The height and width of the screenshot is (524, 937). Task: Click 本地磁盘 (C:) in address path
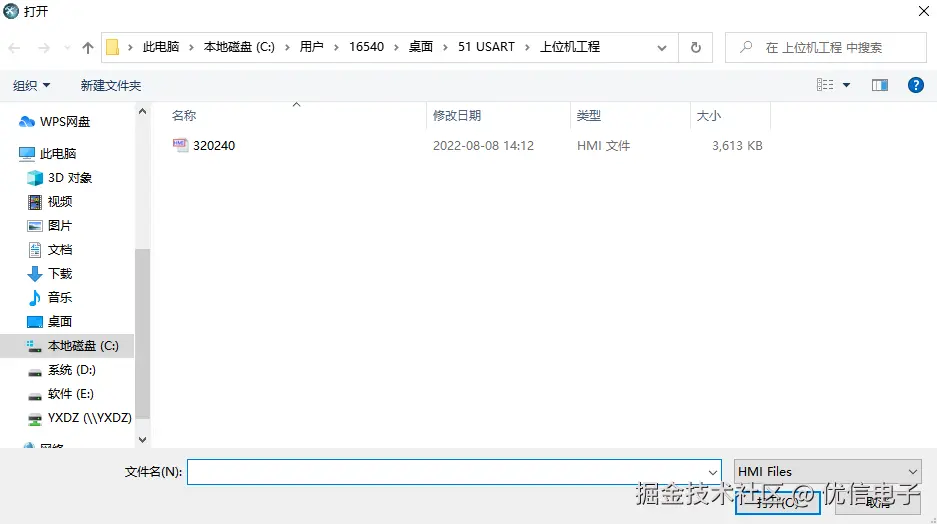click(x=239, y=47)
